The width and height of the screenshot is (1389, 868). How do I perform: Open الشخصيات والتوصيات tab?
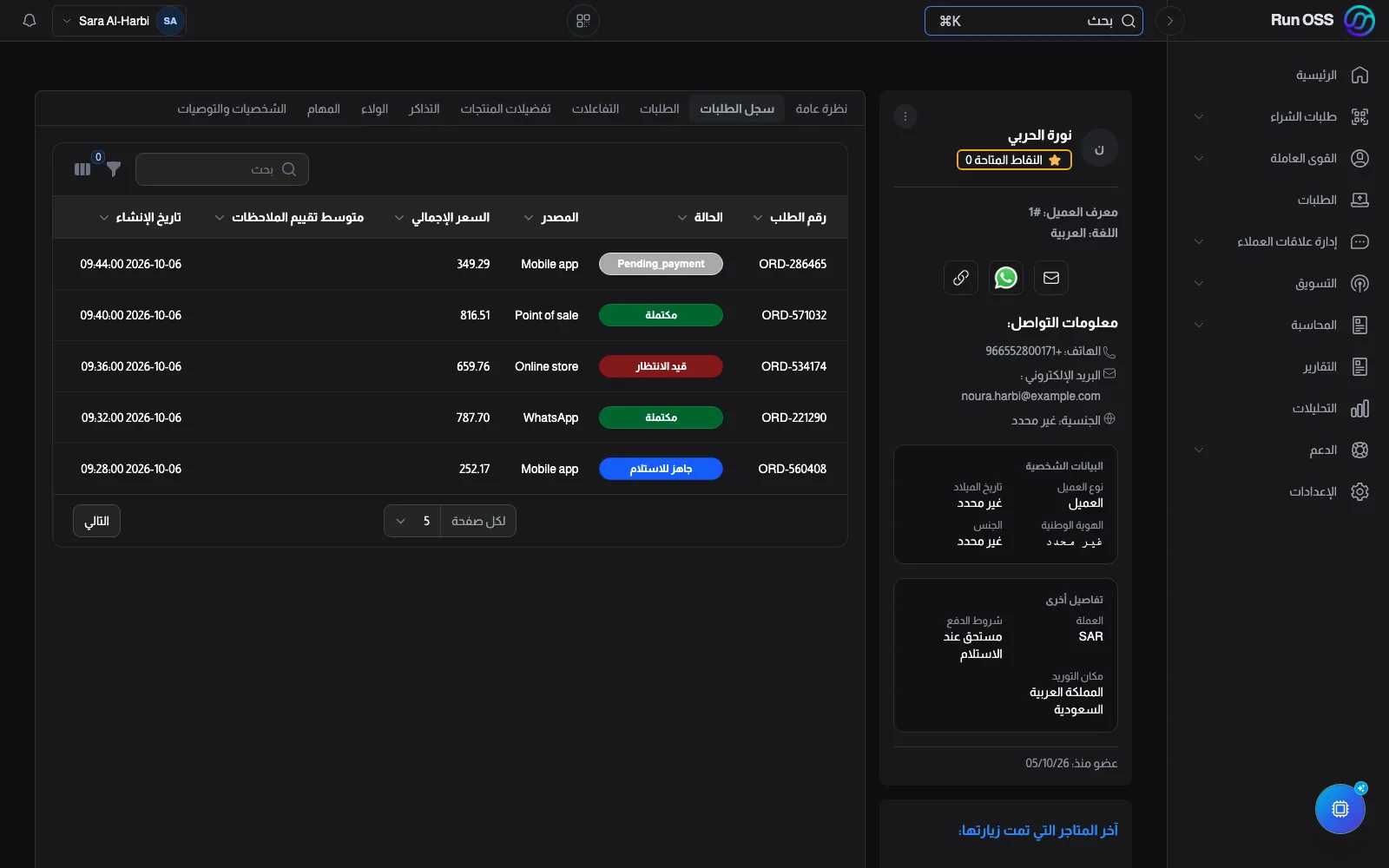232,108
